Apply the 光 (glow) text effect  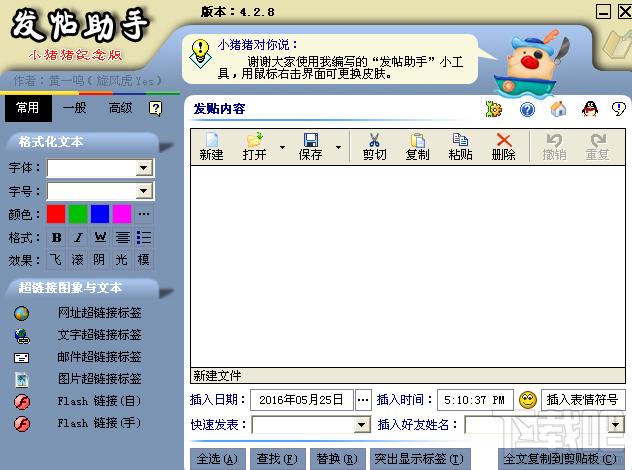(123, 260)
